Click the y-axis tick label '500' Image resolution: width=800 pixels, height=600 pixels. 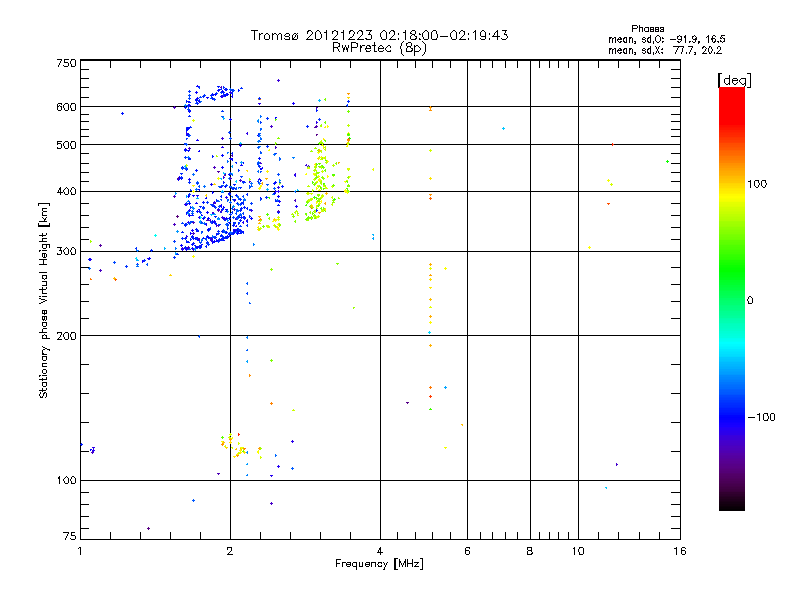click(66, 145)
